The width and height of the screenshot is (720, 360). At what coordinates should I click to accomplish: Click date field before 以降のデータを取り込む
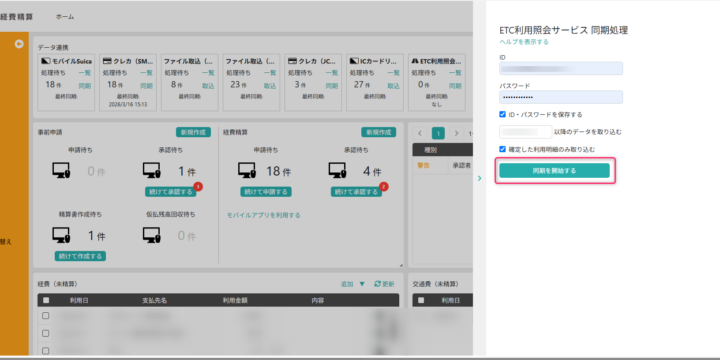[526, 132]
